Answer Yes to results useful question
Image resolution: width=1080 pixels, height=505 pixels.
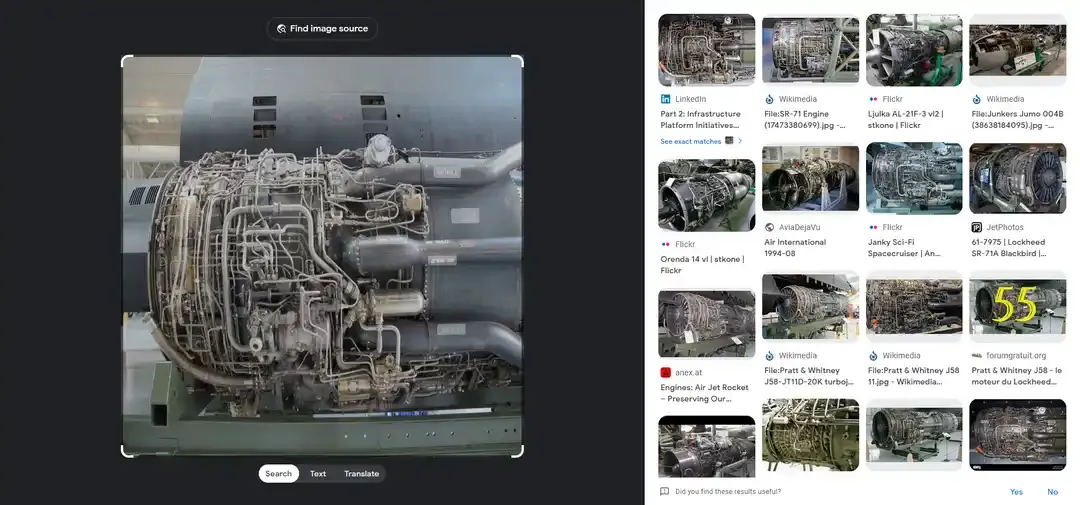pos(1016,492)
